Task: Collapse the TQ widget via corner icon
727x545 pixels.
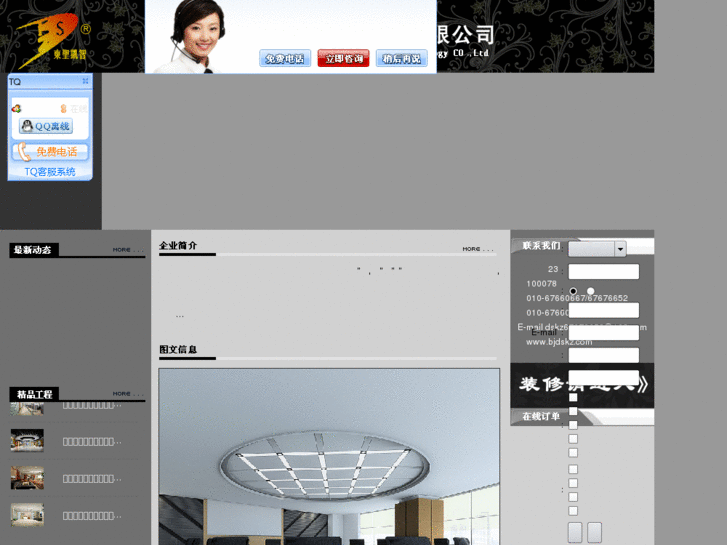Action: (85, 81)
